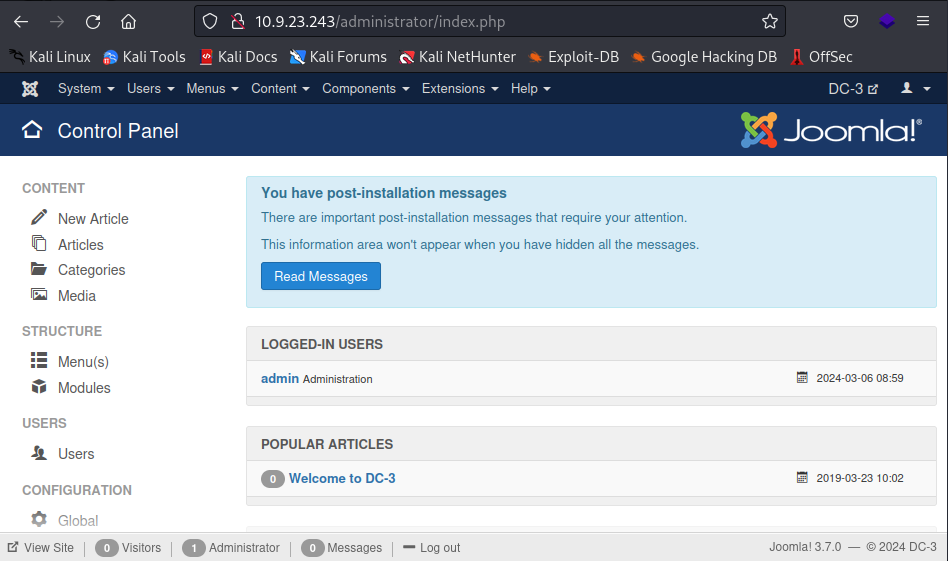948x561 pixels.
Task: Click the browser forward arrow
Action: [x=57, y=22]
